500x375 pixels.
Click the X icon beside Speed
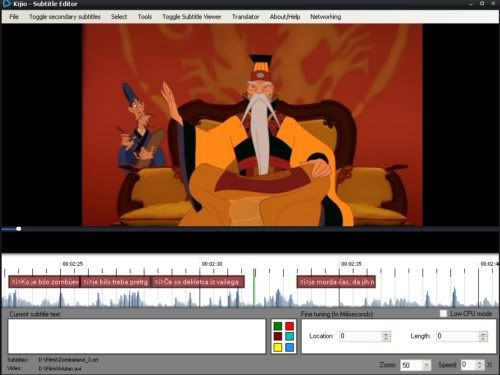490,365
